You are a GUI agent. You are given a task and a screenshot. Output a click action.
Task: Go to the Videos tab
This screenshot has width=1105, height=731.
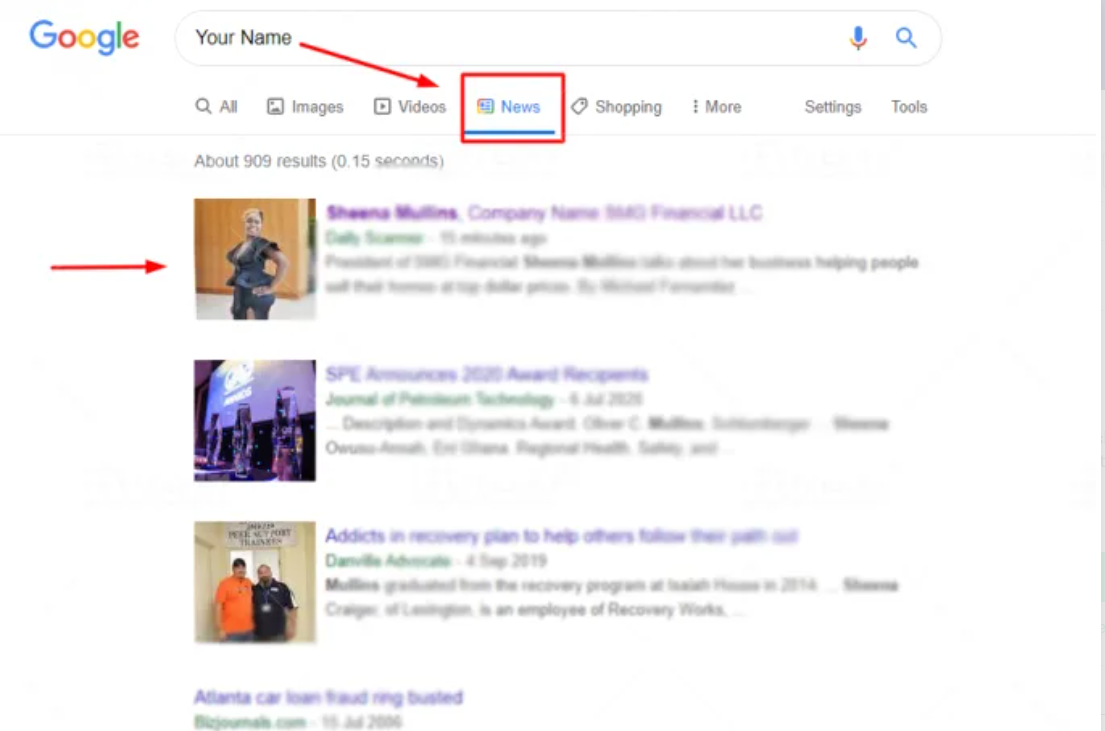[x=410, y=107]
